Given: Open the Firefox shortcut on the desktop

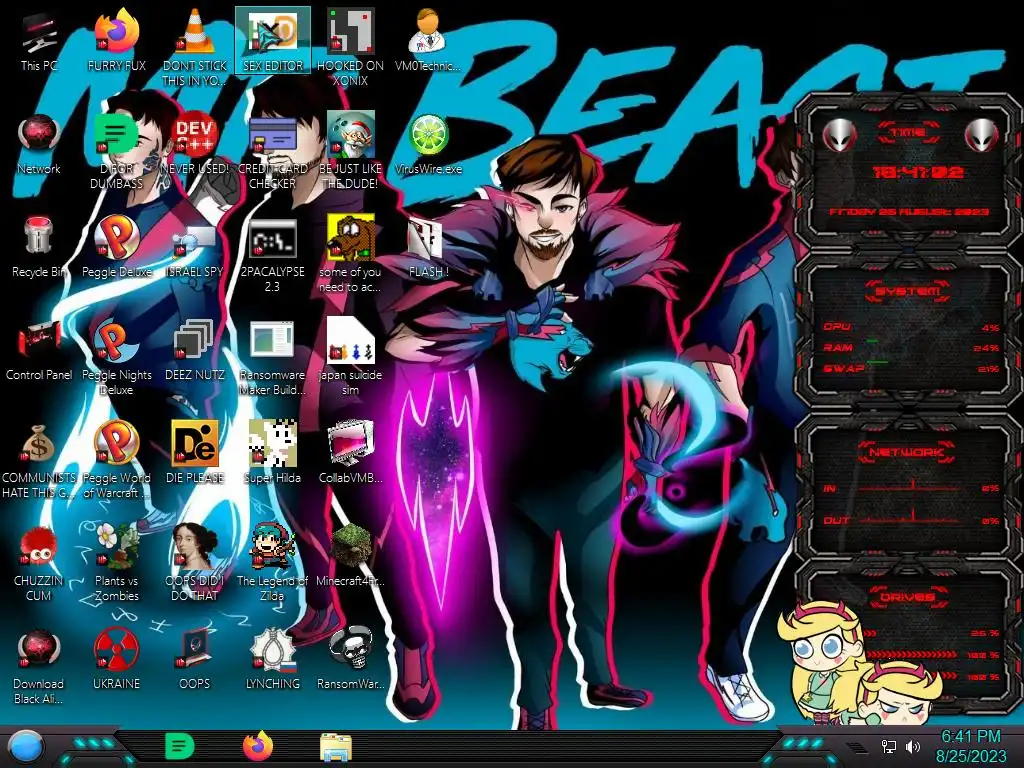Looking at the screenshot, I should click(x=116, y=41).
